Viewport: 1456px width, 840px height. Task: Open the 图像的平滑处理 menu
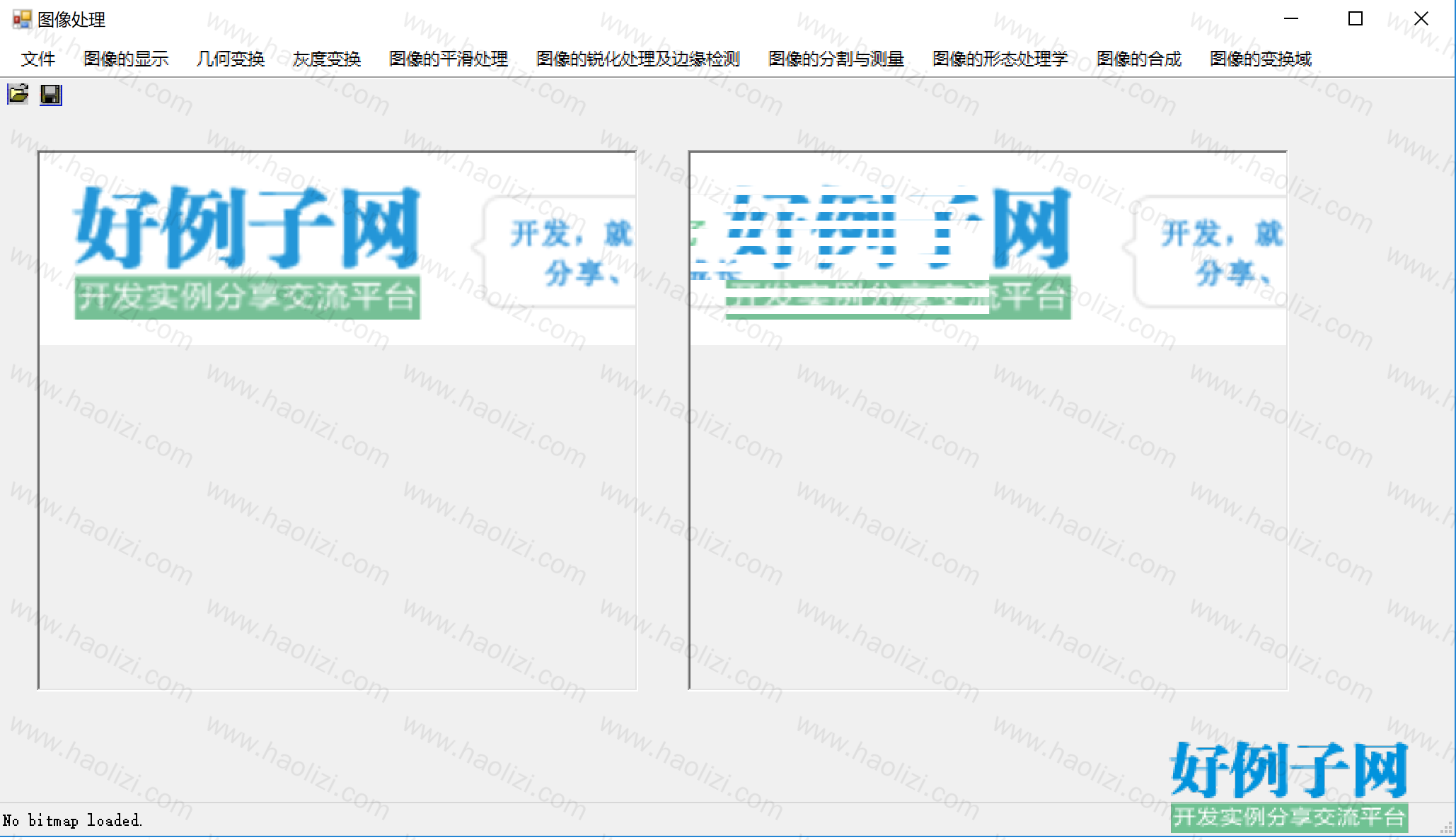[x=449, y=59]
